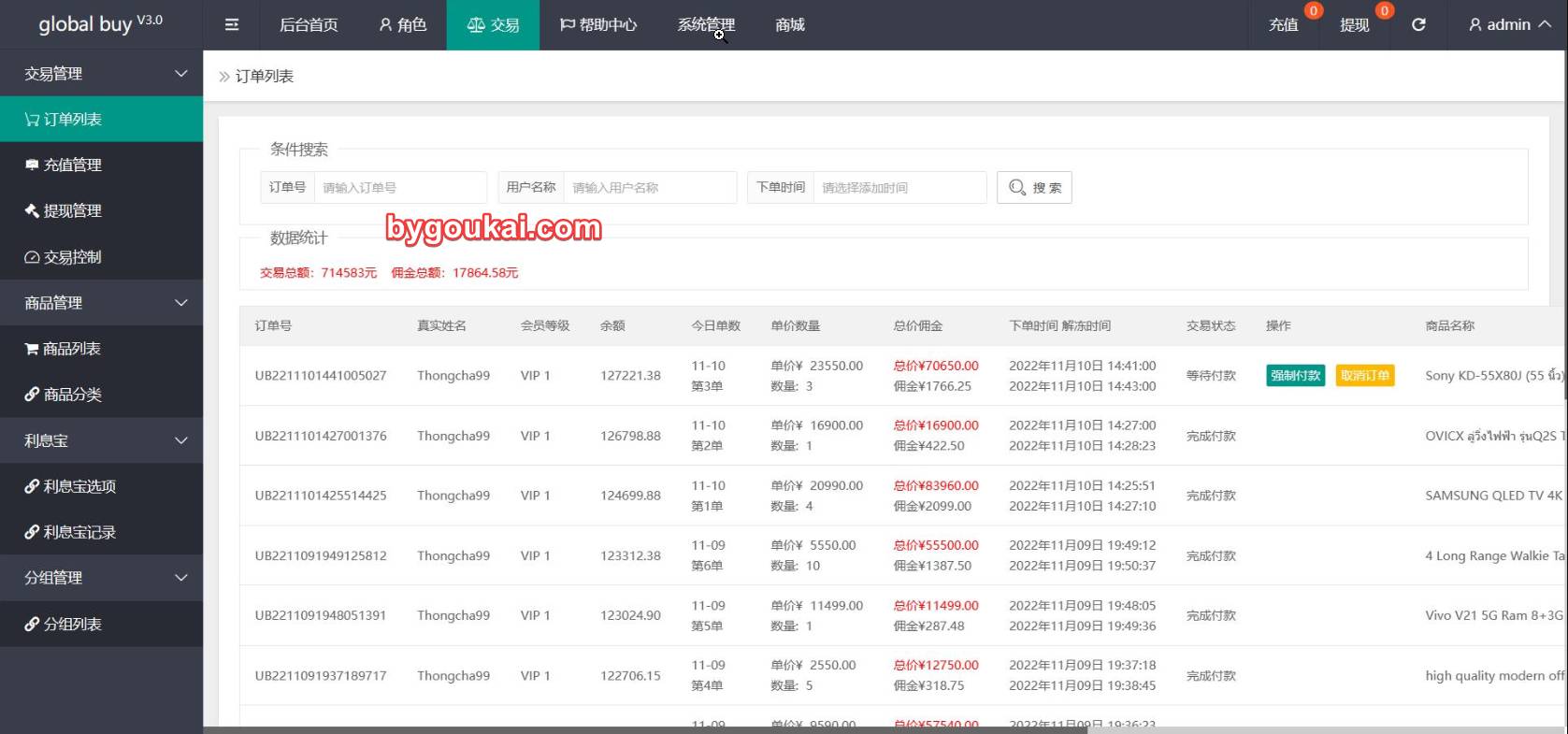Open 订单列表 in the sidebar
The height and width of the screenshot is (734, 1568).
[101, 120]
